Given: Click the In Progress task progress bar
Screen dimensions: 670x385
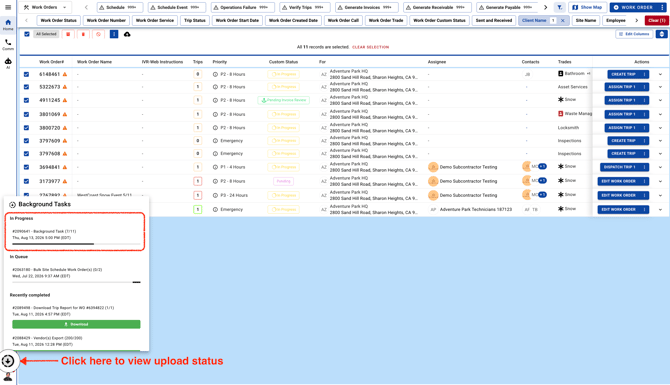Looking at the screenshot, I should tap(76, 244).
